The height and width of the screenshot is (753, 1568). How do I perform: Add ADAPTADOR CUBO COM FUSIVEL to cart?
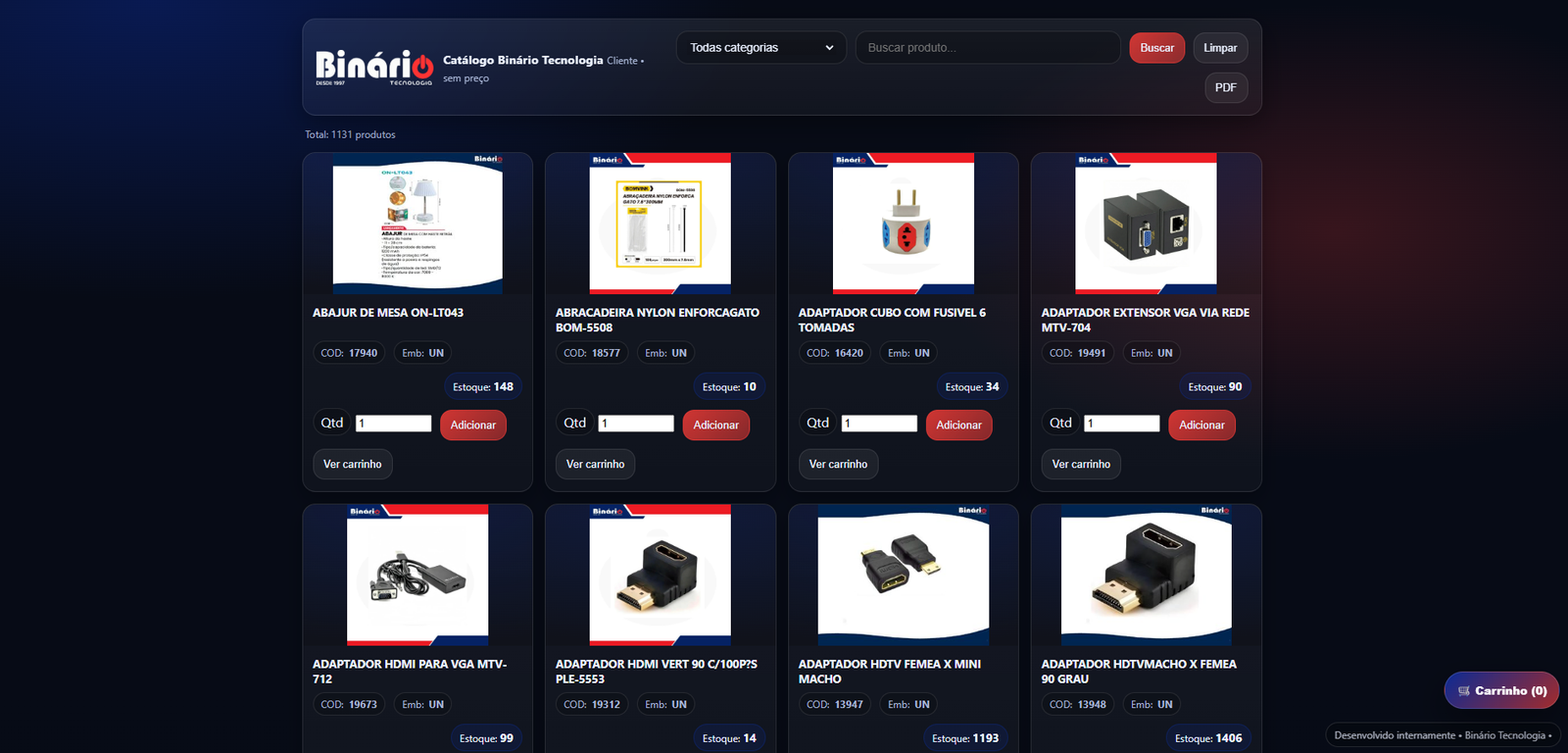point(959,425)
